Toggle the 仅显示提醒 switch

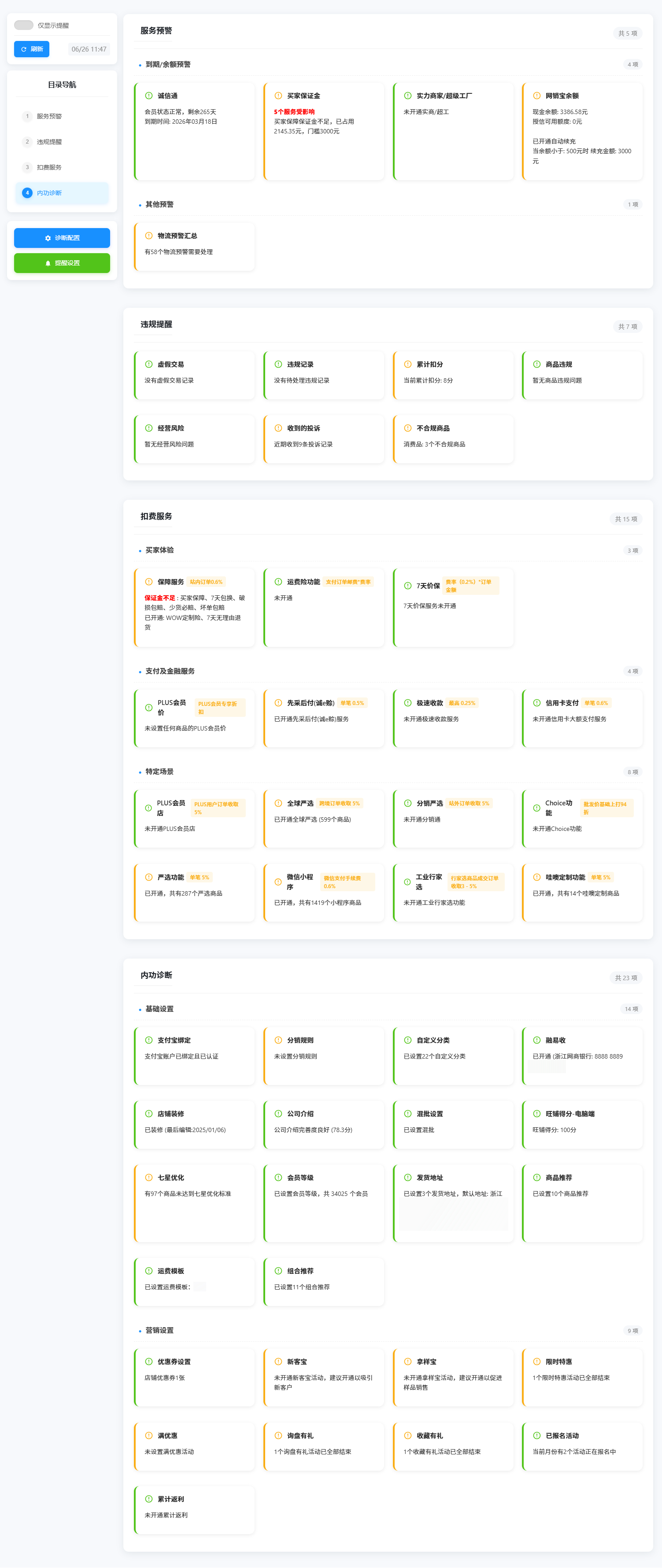pos(24,25)
